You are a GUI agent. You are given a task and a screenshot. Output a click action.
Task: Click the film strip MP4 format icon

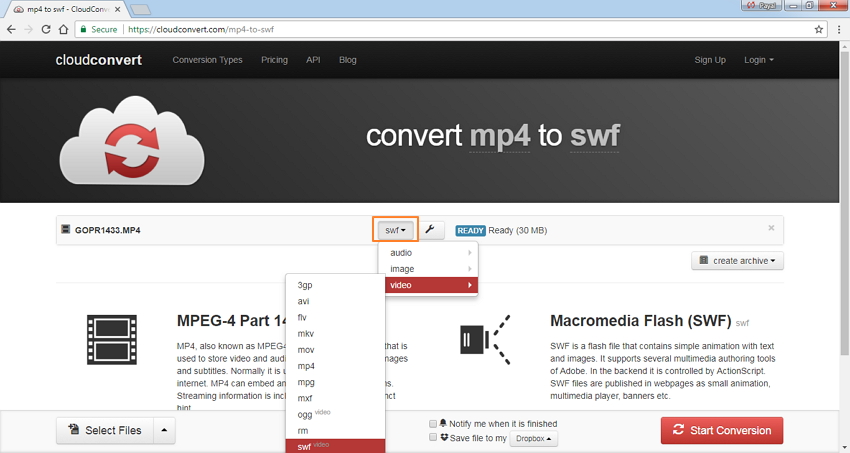coord(112,340)
